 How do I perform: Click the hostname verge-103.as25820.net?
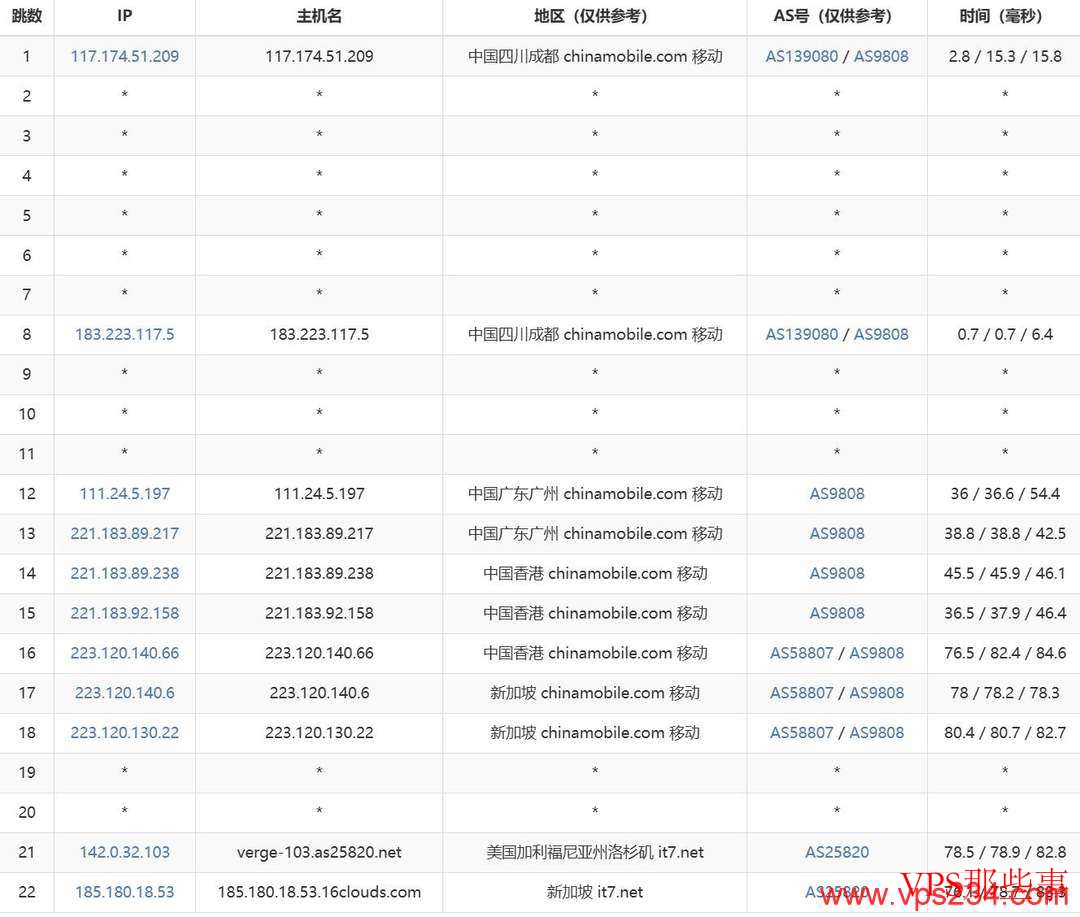(319, 852)
